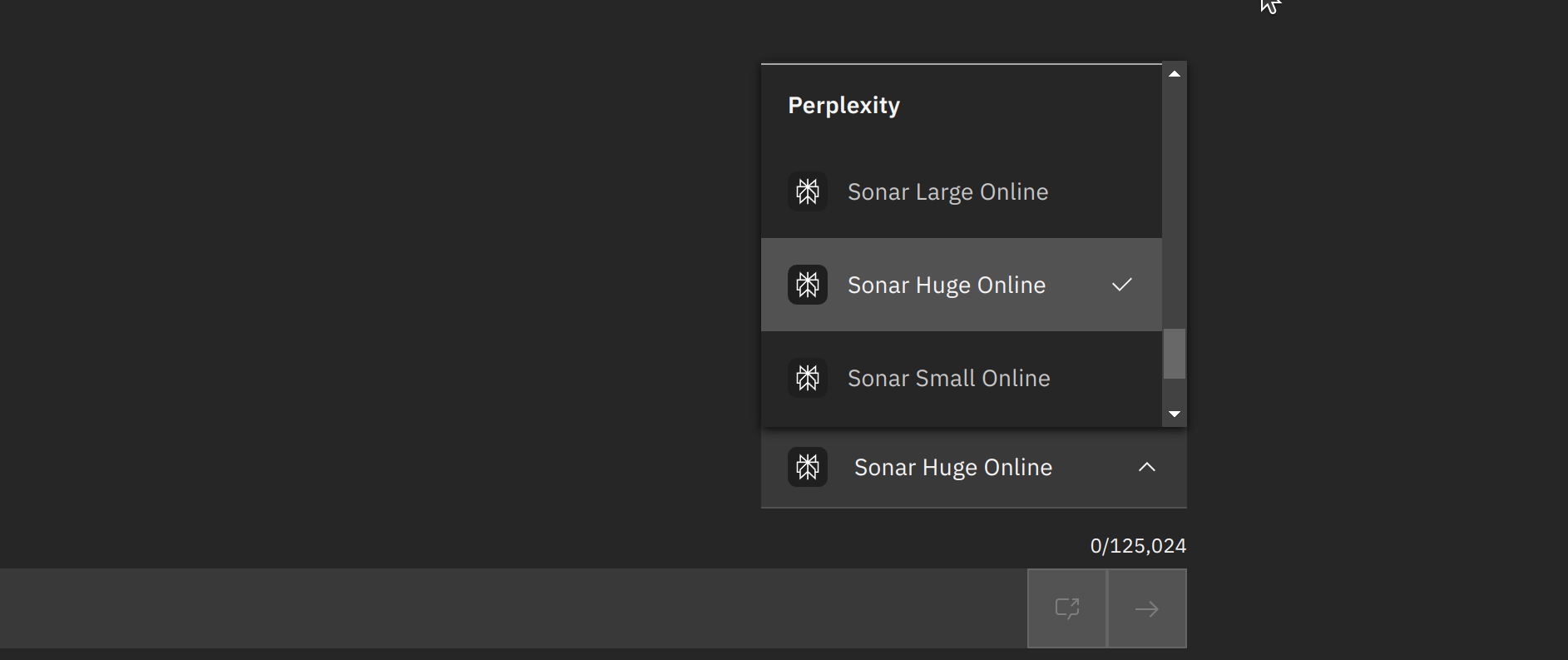Image resolution: width=1568 pixels, height=660 pixels.
Task: Click the Perplexity logo icon on highlighted Sonar Huge Online row
Action: point(807,285)
